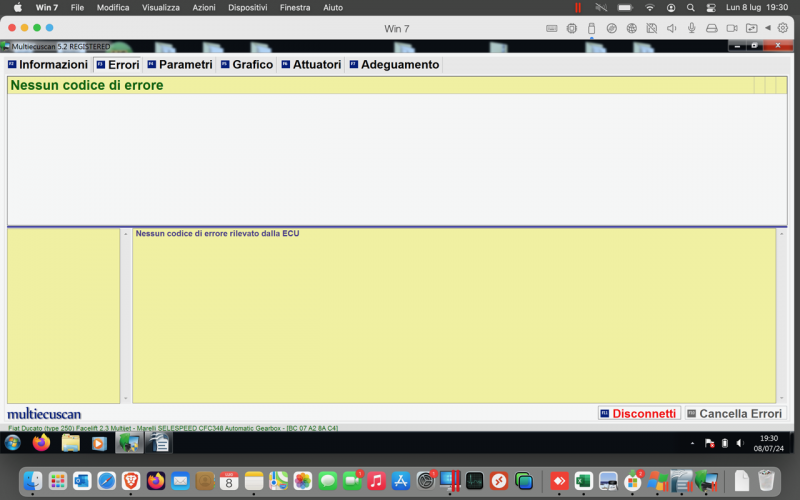
Task: Open Windows Explorer folder in taskbar
Action: [70, 442]
